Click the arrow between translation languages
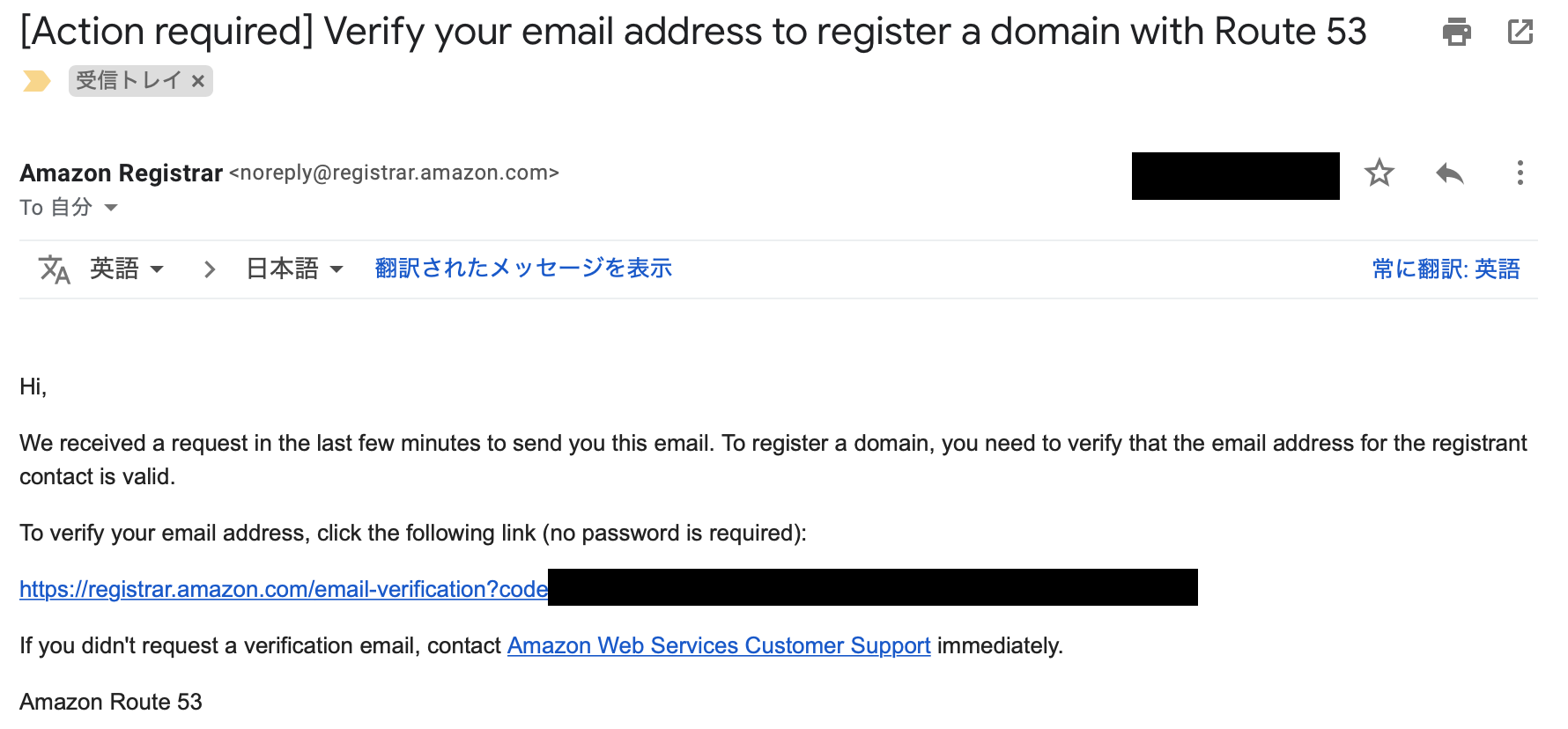 (210, 269)
